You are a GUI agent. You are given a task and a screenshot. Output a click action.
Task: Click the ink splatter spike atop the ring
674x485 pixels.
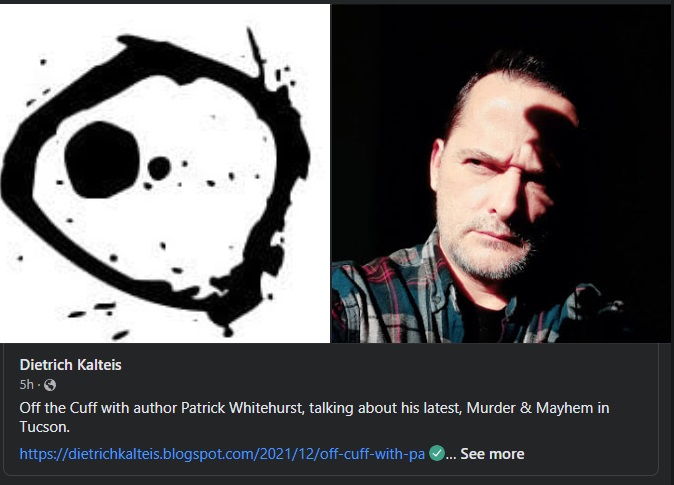(256, 52)
